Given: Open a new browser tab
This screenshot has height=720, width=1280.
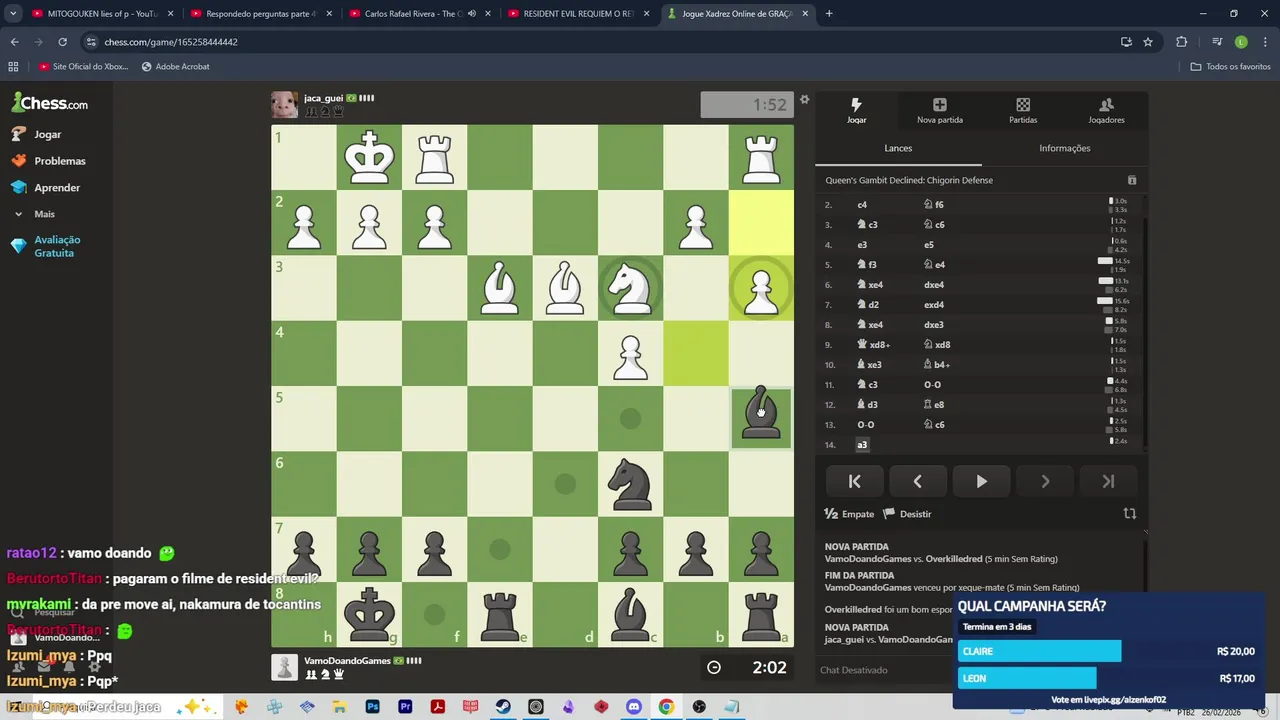Looking at the screenshot, I should 829,14.
